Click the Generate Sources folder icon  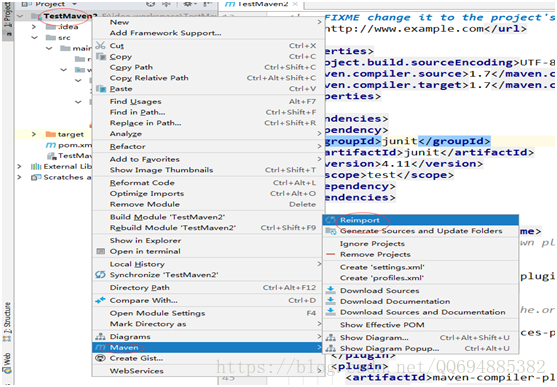tap(331, 231)
